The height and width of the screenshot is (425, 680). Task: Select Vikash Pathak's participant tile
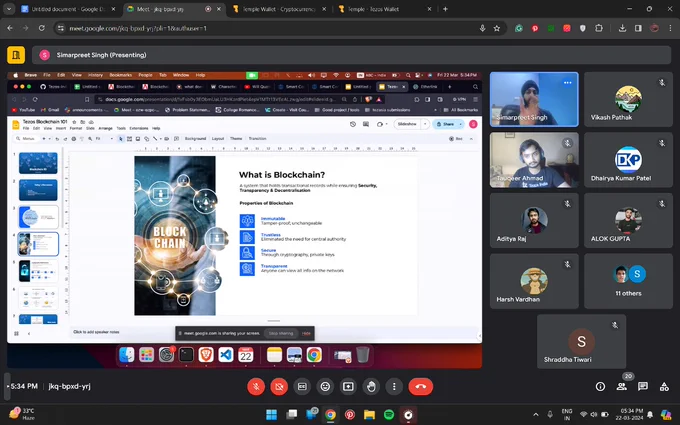[628, 99]
